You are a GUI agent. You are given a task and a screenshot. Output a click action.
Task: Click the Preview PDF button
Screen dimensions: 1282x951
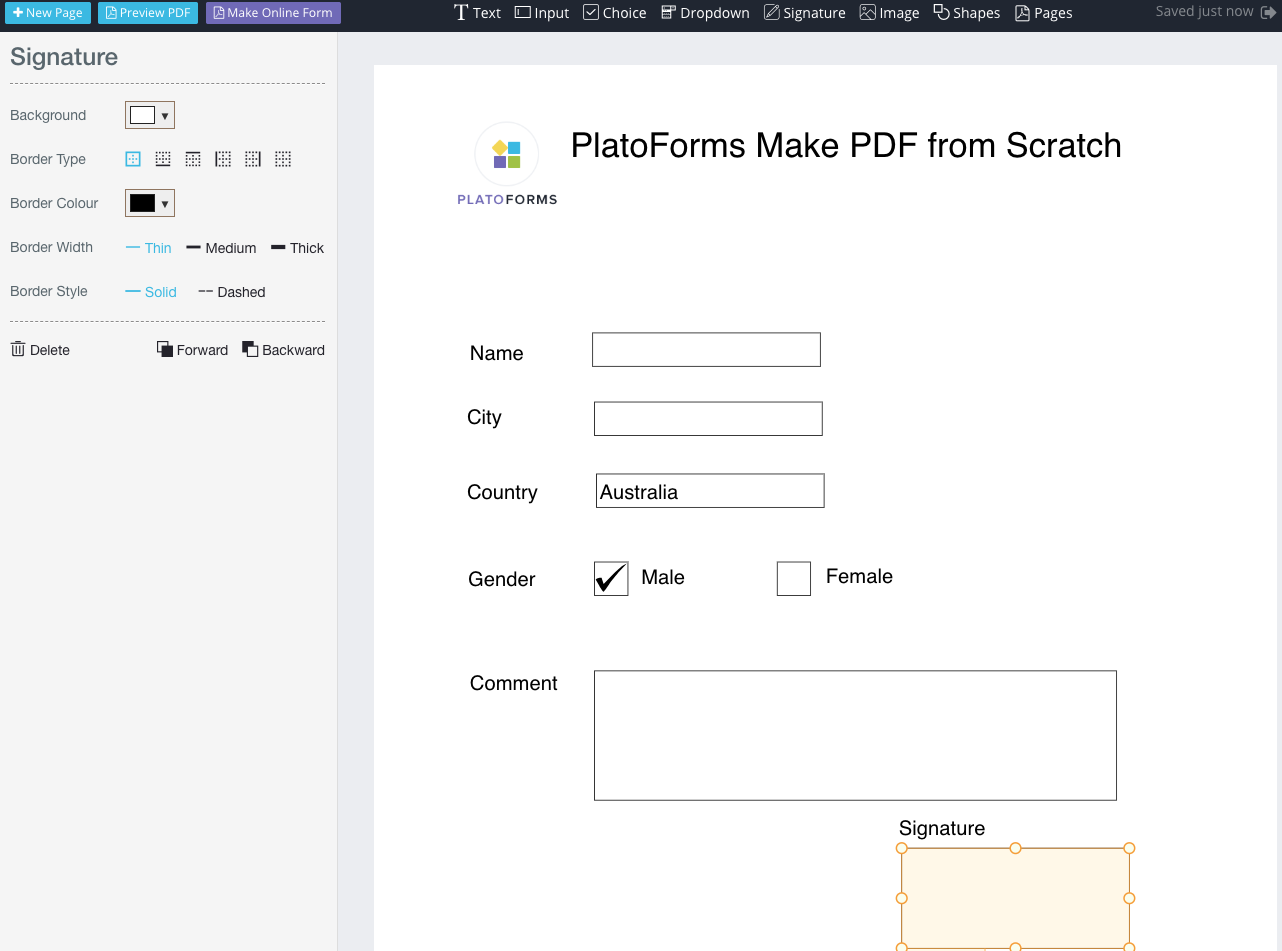pyautogui.click(x=148, y=13)
